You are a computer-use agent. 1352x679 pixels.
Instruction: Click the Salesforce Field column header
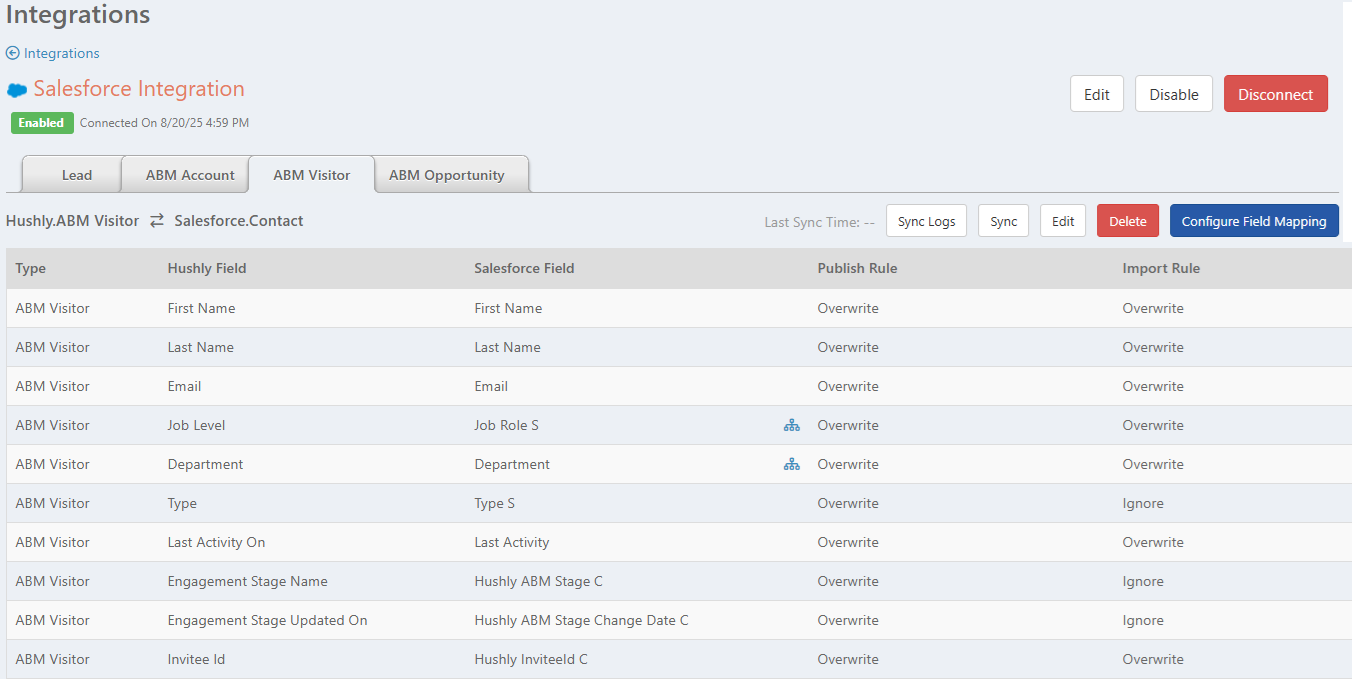coord(524,268)
